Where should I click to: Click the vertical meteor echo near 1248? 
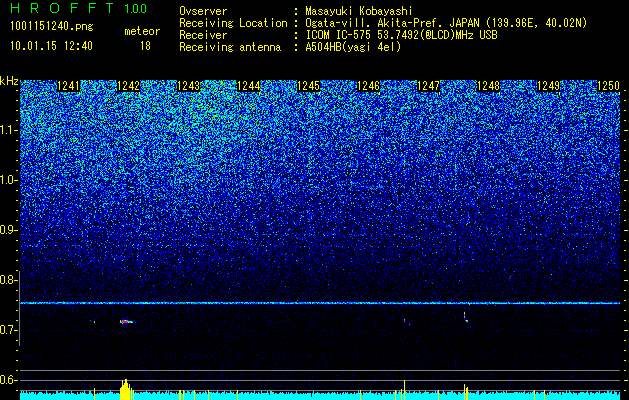[x=465, y=317]
